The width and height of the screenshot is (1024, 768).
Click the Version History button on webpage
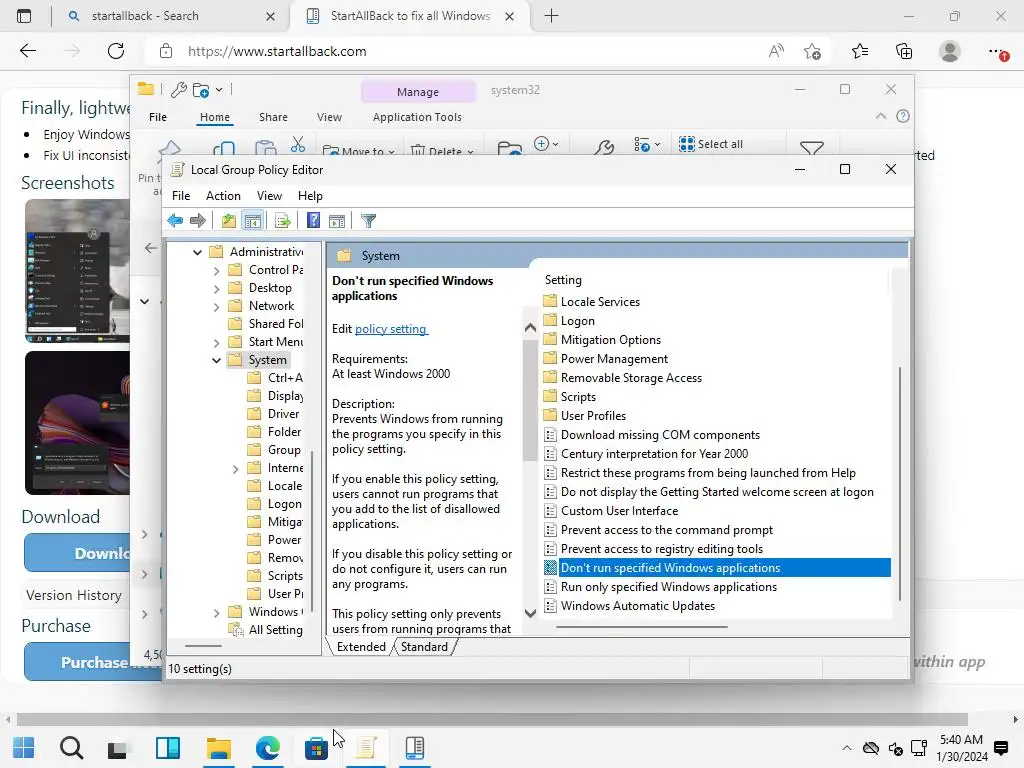click(x=74, y=595)
